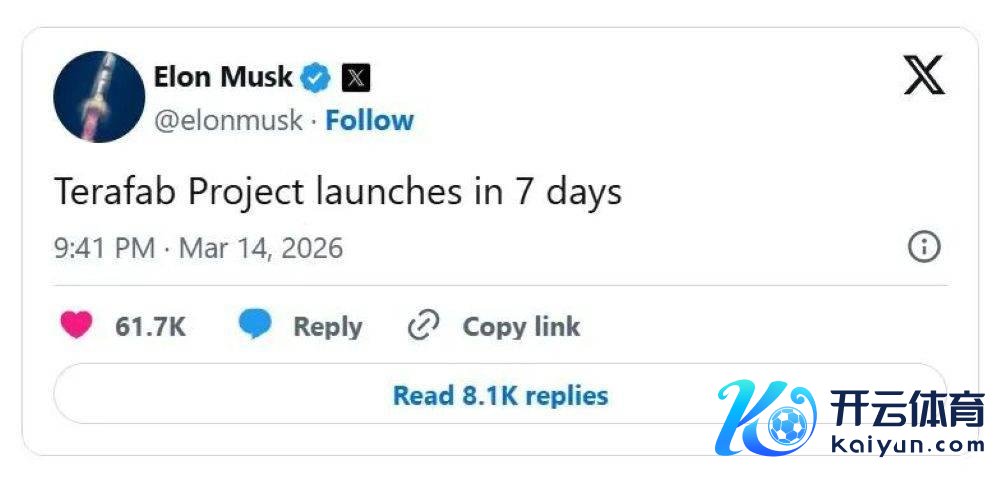Click the 开云体育 Chinese watermark text
The height and width of the screenshot is (478, 1000).
(908, 411)
